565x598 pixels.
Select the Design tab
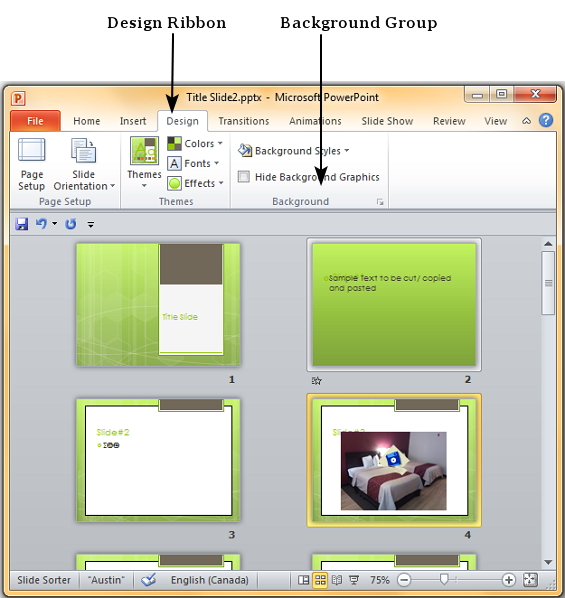click(182, 121)
